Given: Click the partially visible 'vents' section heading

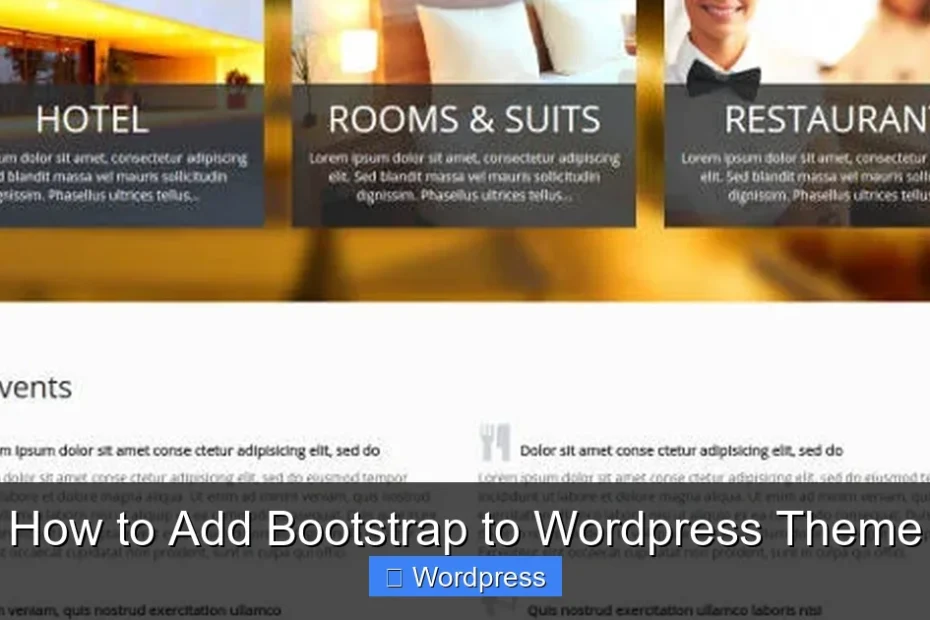Looking at the screenshot, I should [x=36, y=388].
